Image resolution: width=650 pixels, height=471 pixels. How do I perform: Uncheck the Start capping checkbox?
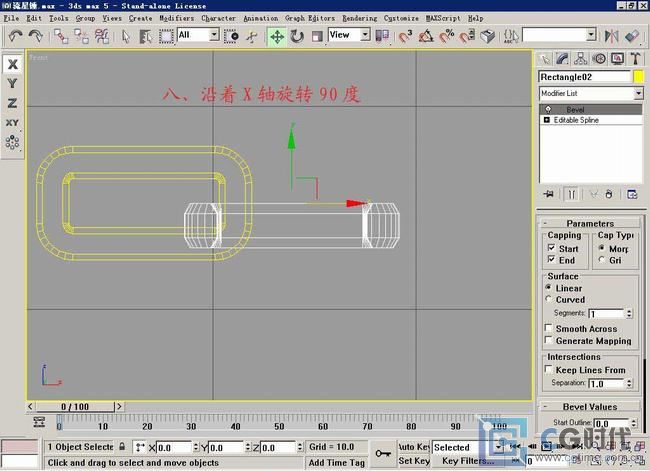click(x=551, y=248)
